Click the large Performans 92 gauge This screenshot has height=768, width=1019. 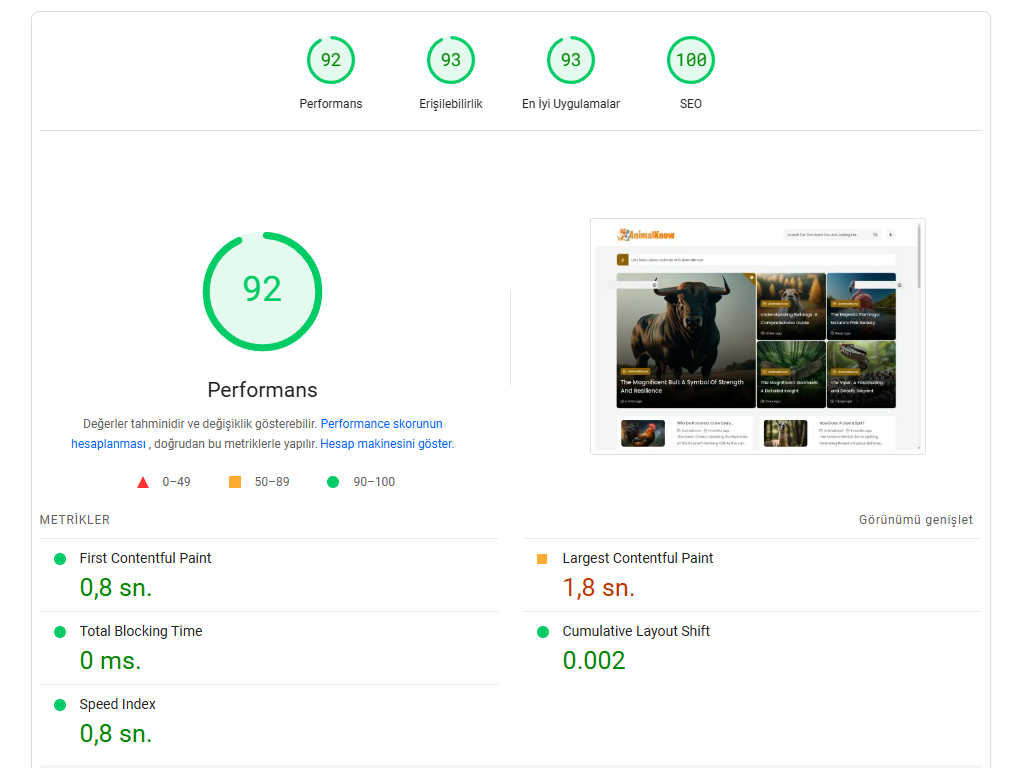263,291
